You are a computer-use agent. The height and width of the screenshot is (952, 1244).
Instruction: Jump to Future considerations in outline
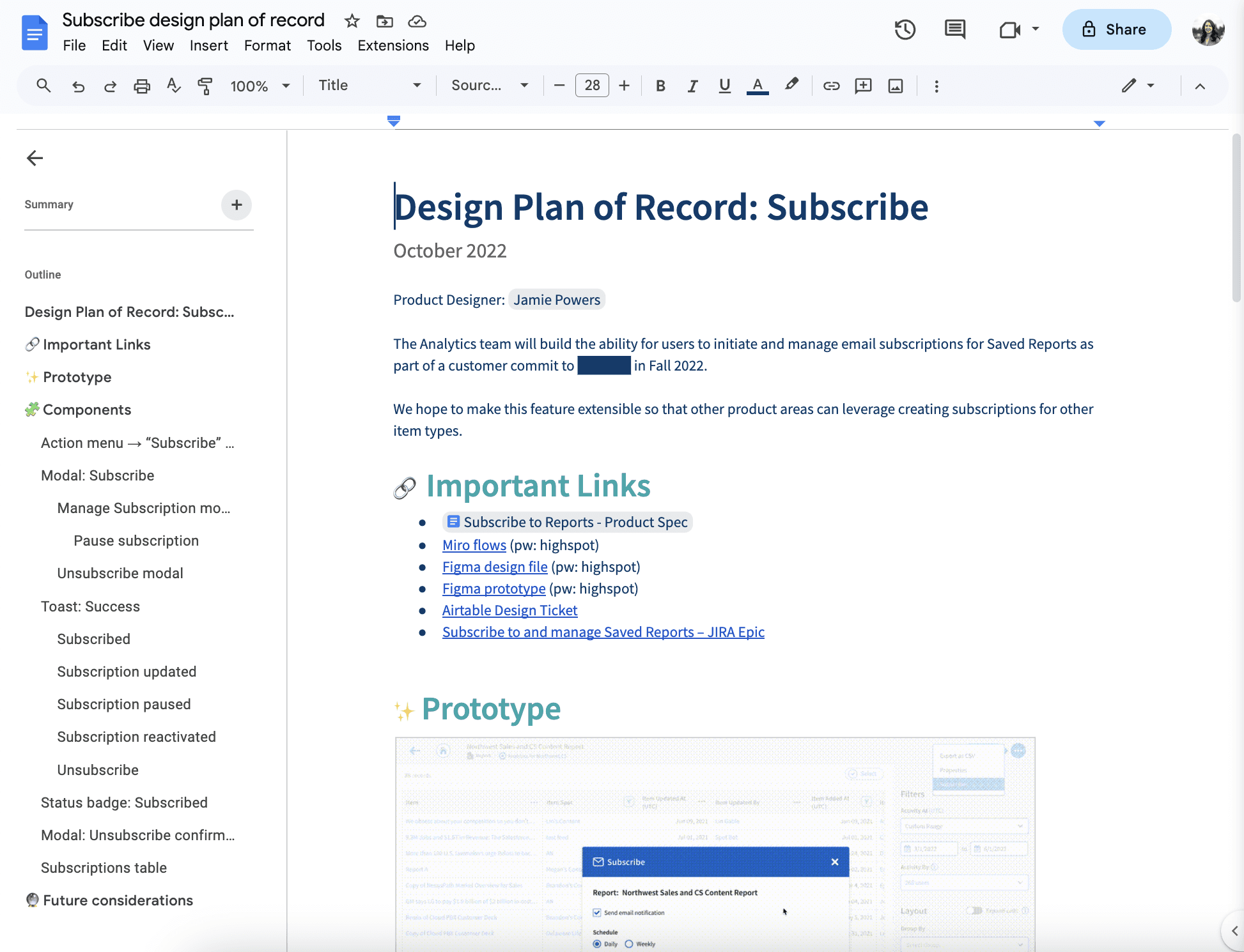click(118, 900)
